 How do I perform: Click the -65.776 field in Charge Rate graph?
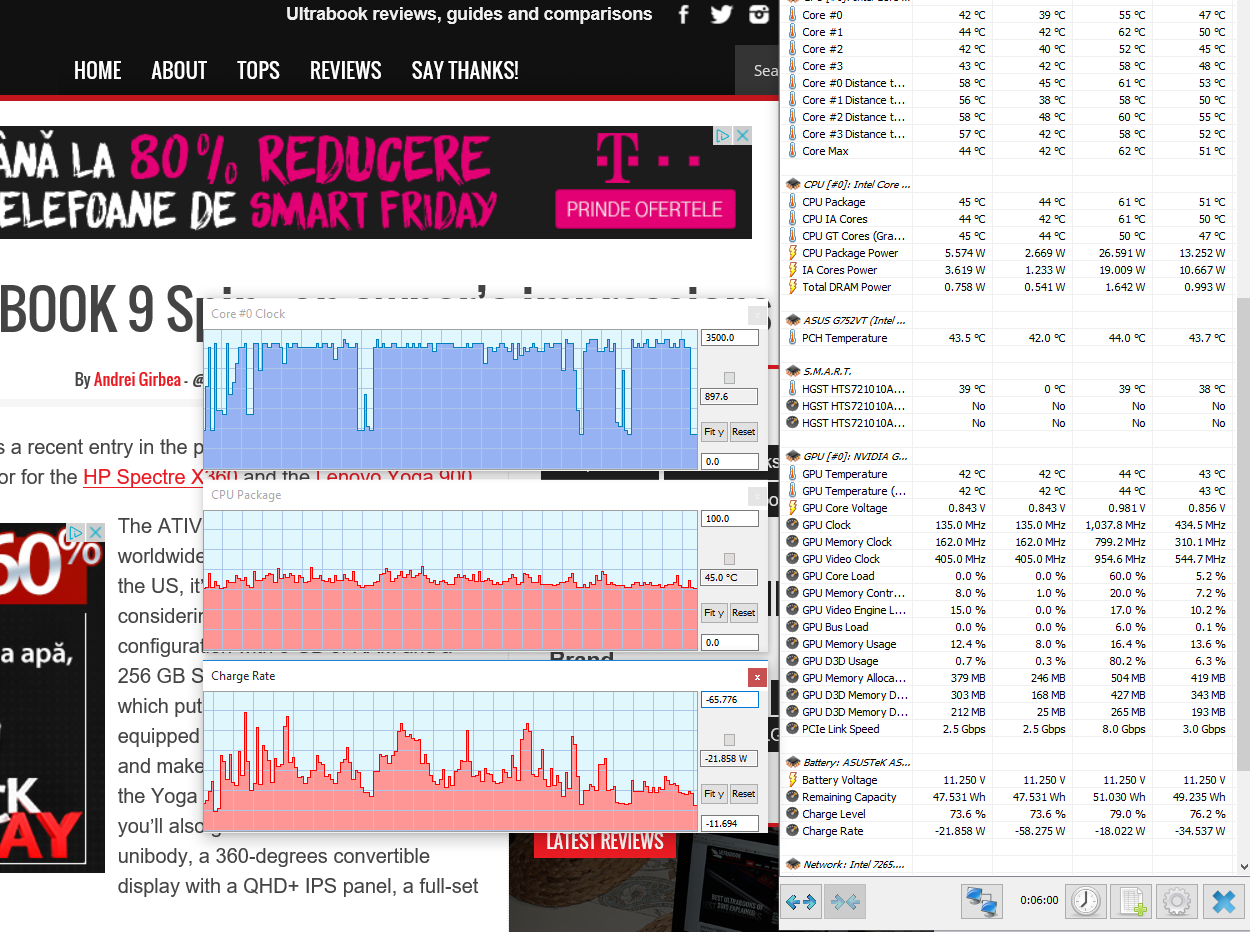(x=730, y=700)
